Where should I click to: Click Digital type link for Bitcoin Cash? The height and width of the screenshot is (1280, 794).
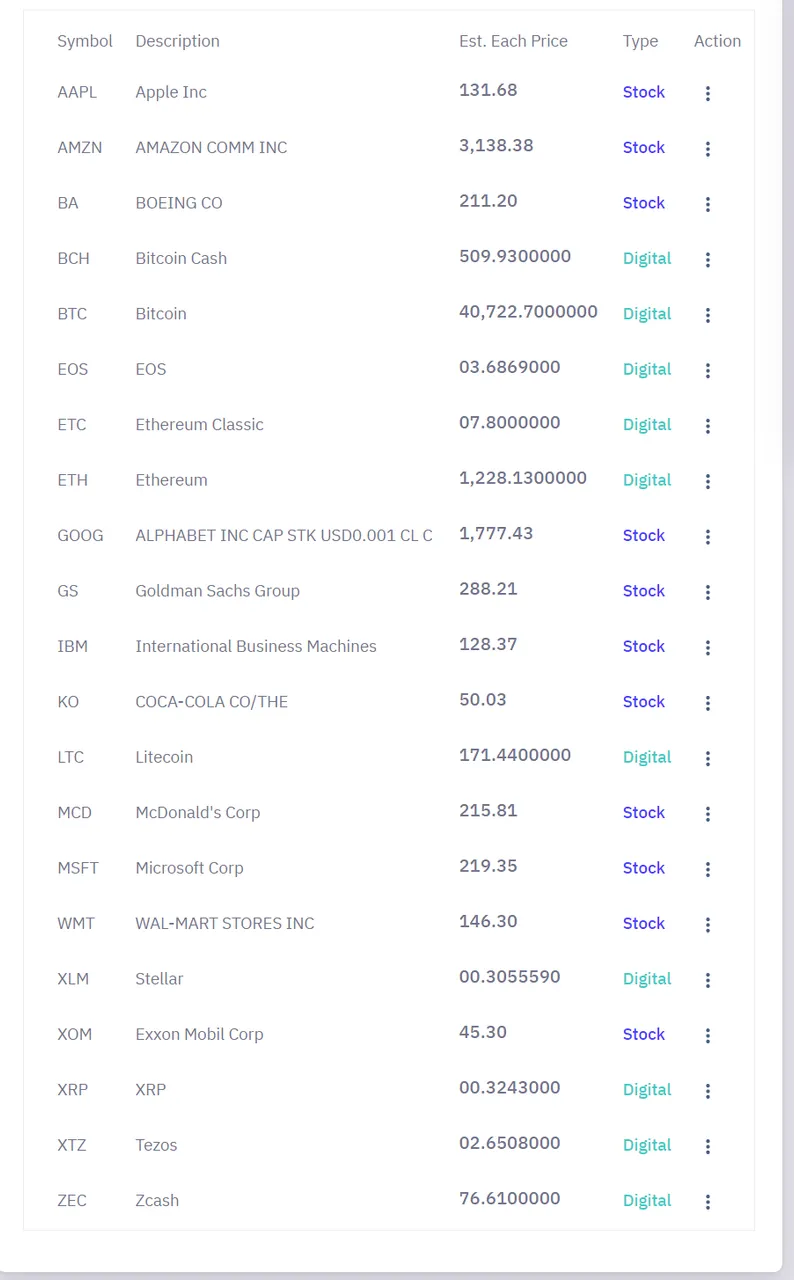(647, 258)
